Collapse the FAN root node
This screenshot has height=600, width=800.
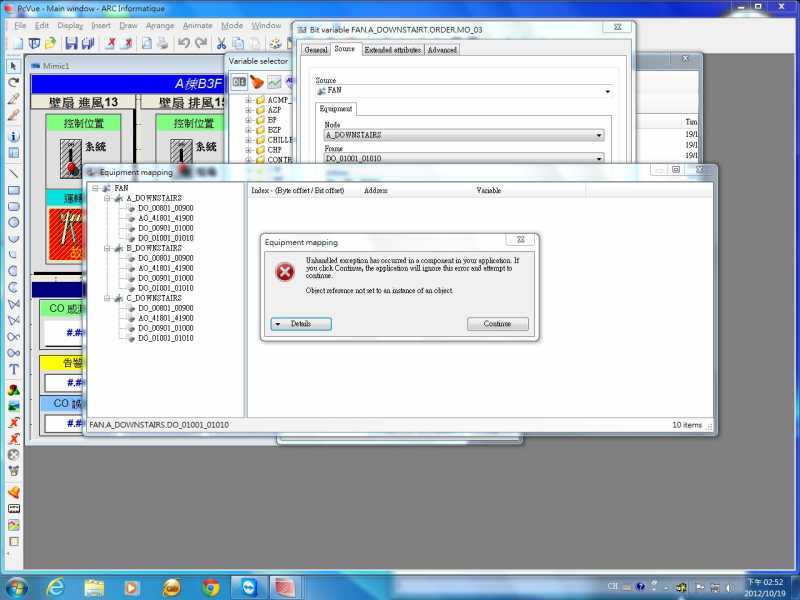point(95,188)
